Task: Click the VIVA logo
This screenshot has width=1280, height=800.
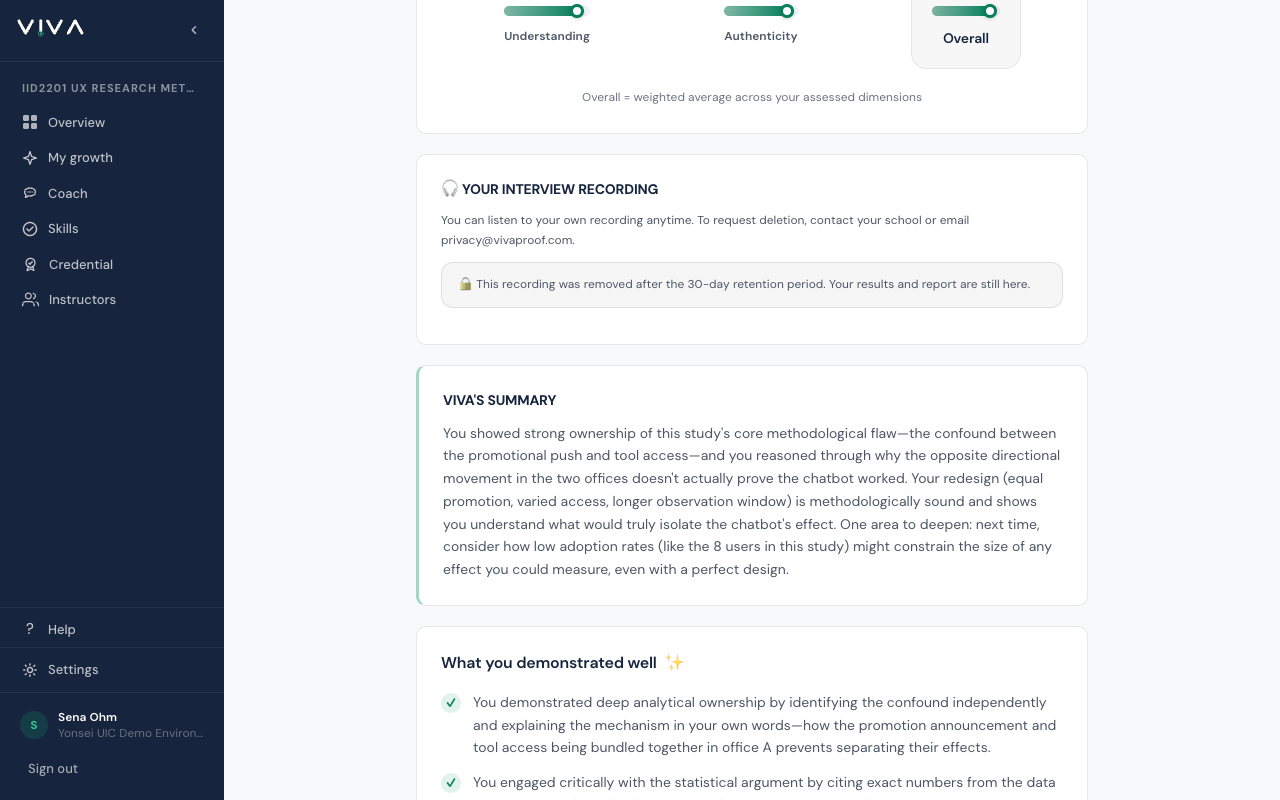Action: [50, 28]
